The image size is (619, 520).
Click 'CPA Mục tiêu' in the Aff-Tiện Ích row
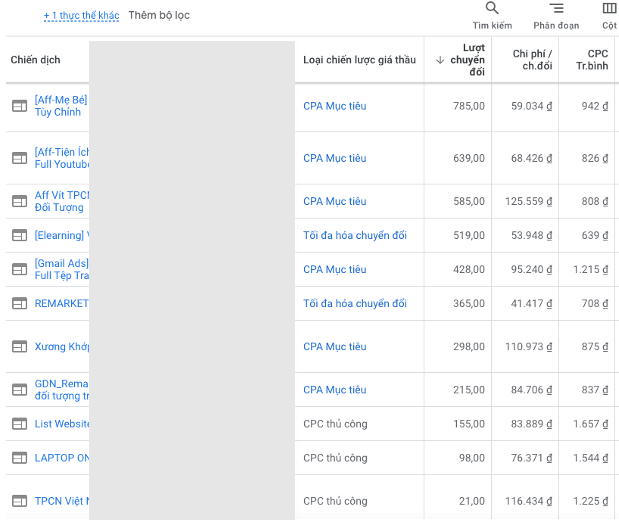coord(335,158)
